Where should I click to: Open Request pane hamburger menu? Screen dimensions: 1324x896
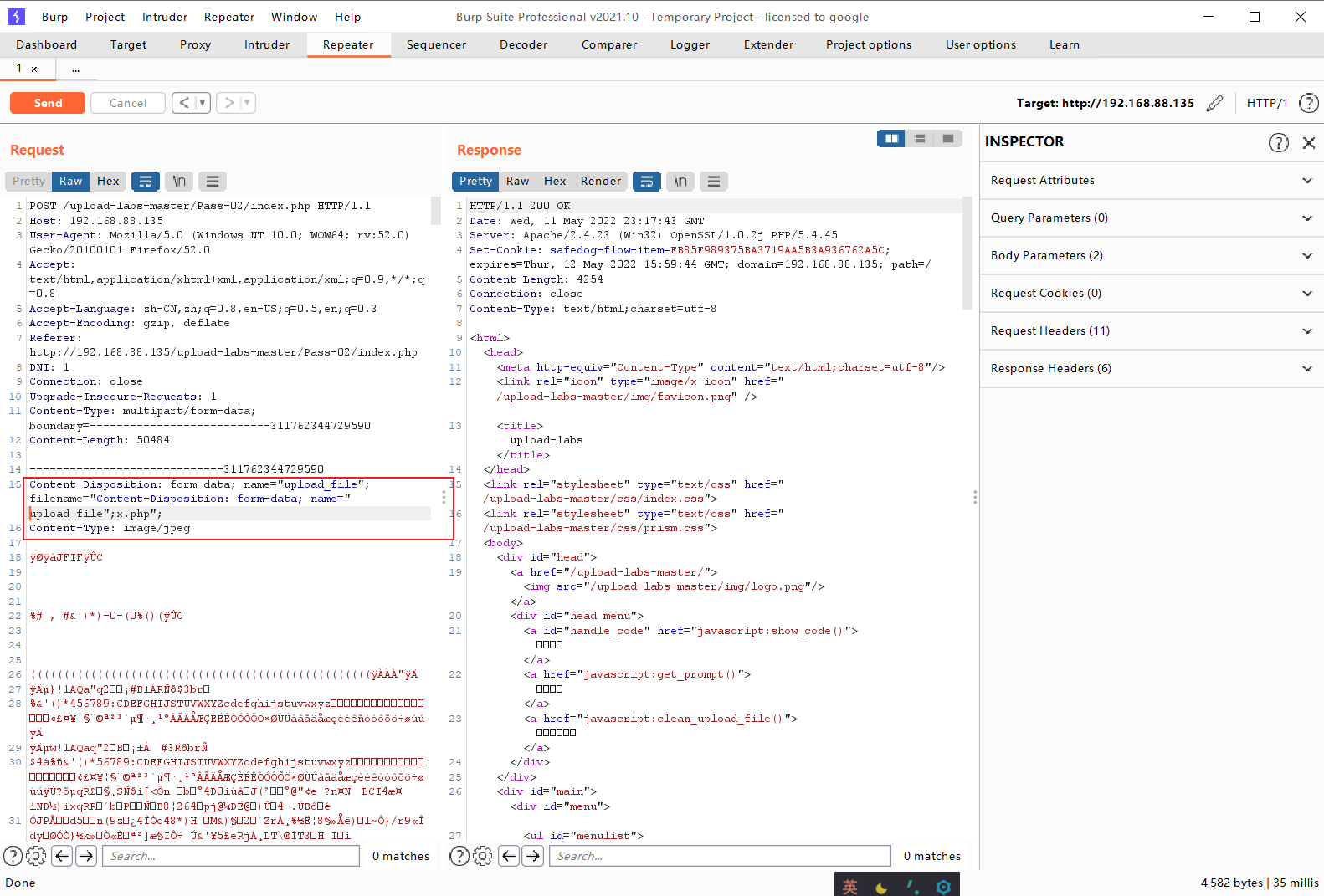click(213, 181)
